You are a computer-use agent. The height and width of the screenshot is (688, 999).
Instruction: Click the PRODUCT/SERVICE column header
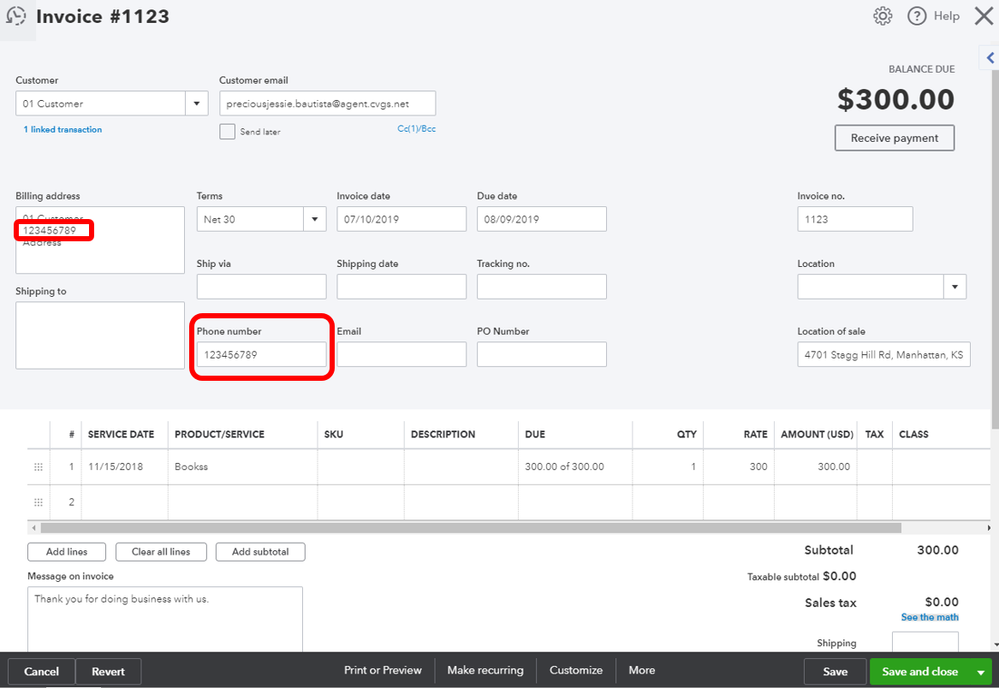pos(219,434)
